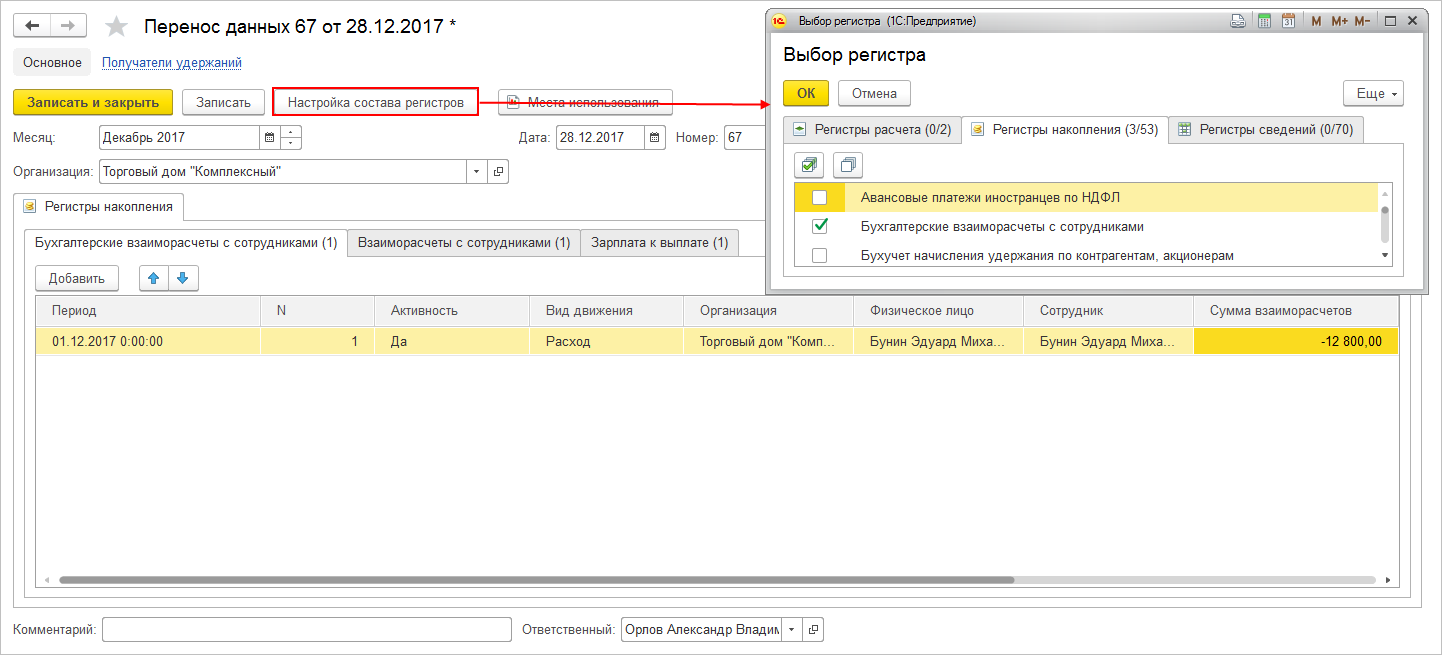Open the calendar icon in the dialog titlebar
This screenshot has width=1442, height=655.
pyautogui.click(x=1289, y=20)
